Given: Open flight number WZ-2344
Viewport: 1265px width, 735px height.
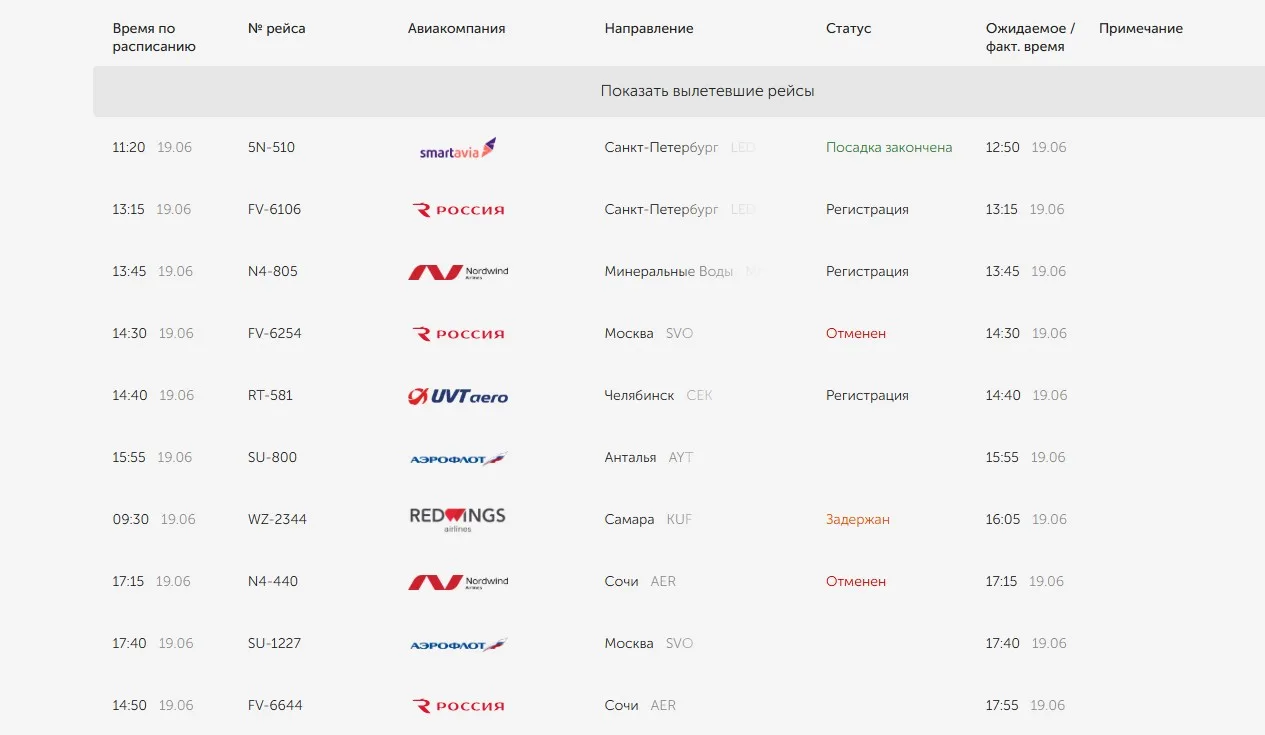Looking at the screenshot, I should point(277,519).
